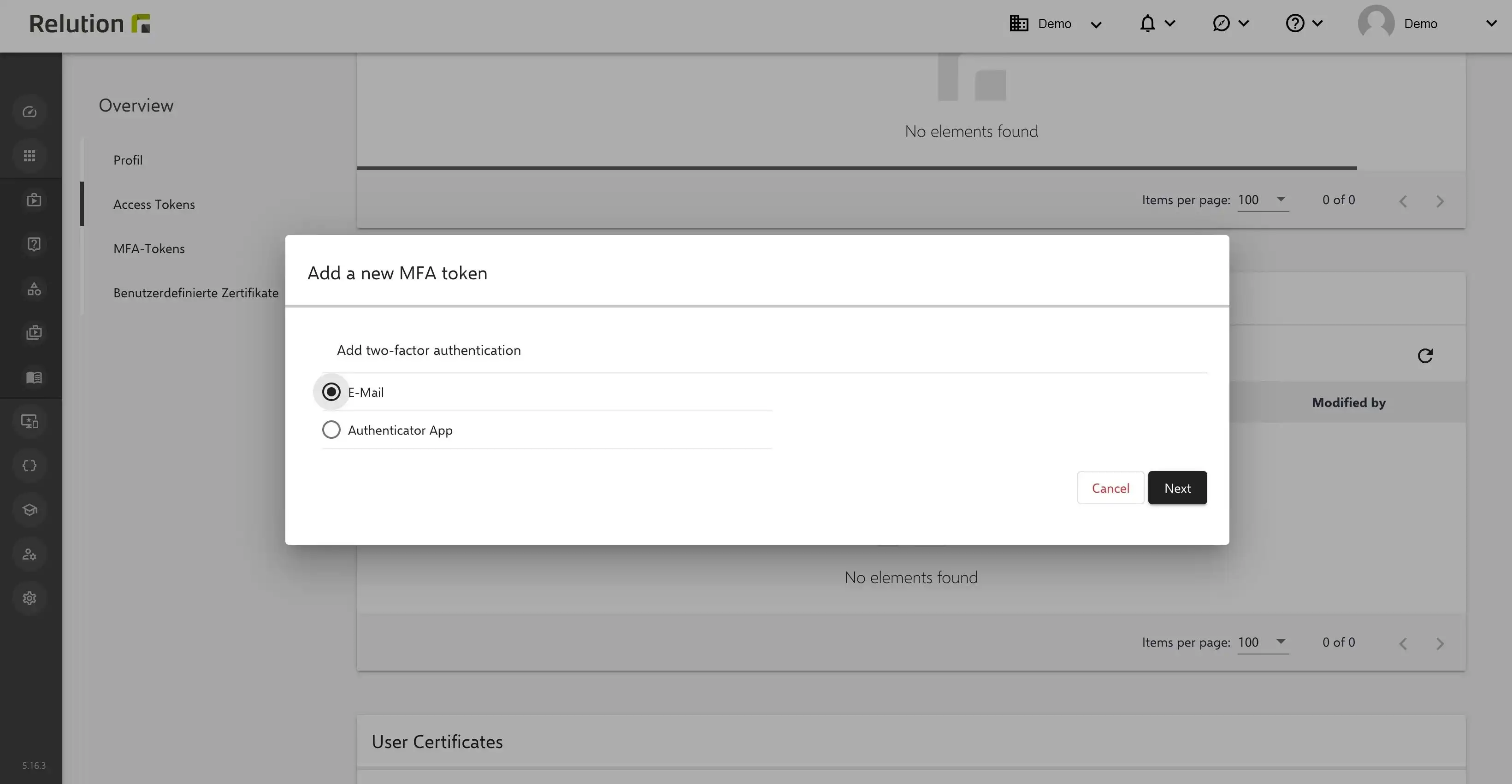Cancel the new MFA token dialog

pyautogui.click(x=1110, y=488)
